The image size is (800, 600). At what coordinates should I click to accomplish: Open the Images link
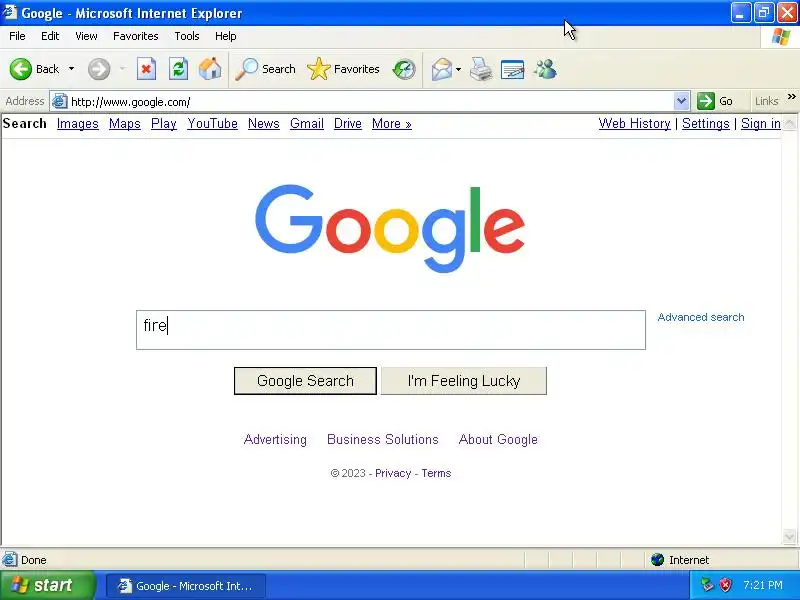coord(78,124)
